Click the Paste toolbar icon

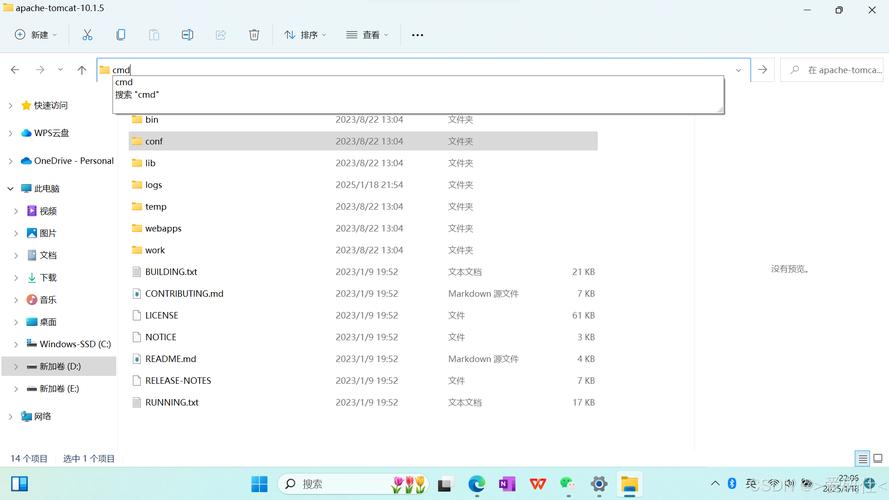tap(154, 35)
